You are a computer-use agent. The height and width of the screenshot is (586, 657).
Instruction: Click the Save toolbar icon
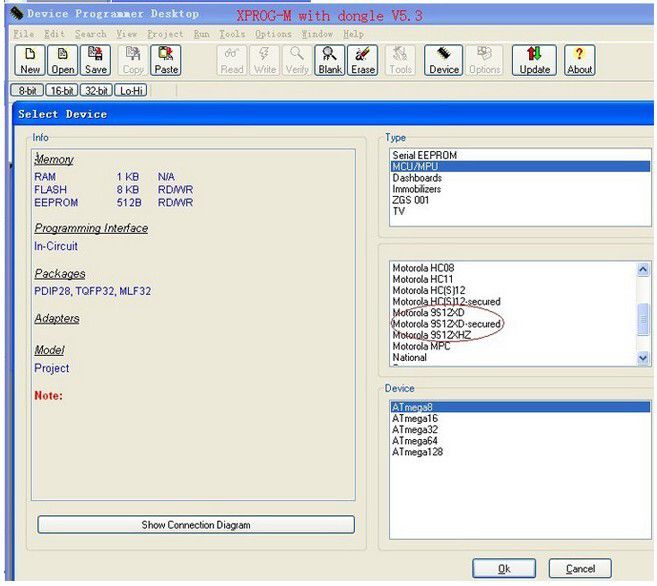[x=96, y=60]
